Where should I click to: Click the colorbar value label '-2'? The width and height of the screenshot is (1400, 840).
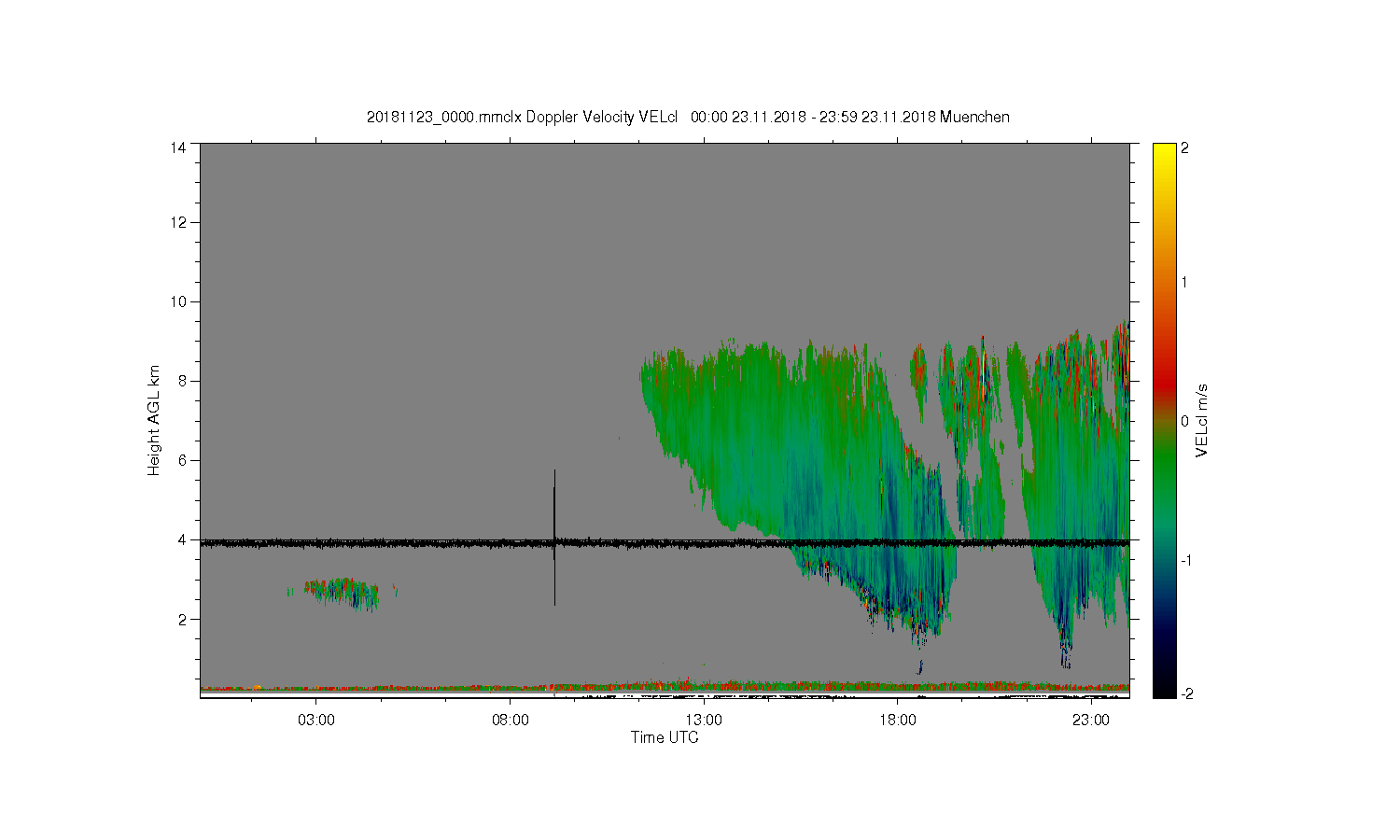click(1187, 693)
